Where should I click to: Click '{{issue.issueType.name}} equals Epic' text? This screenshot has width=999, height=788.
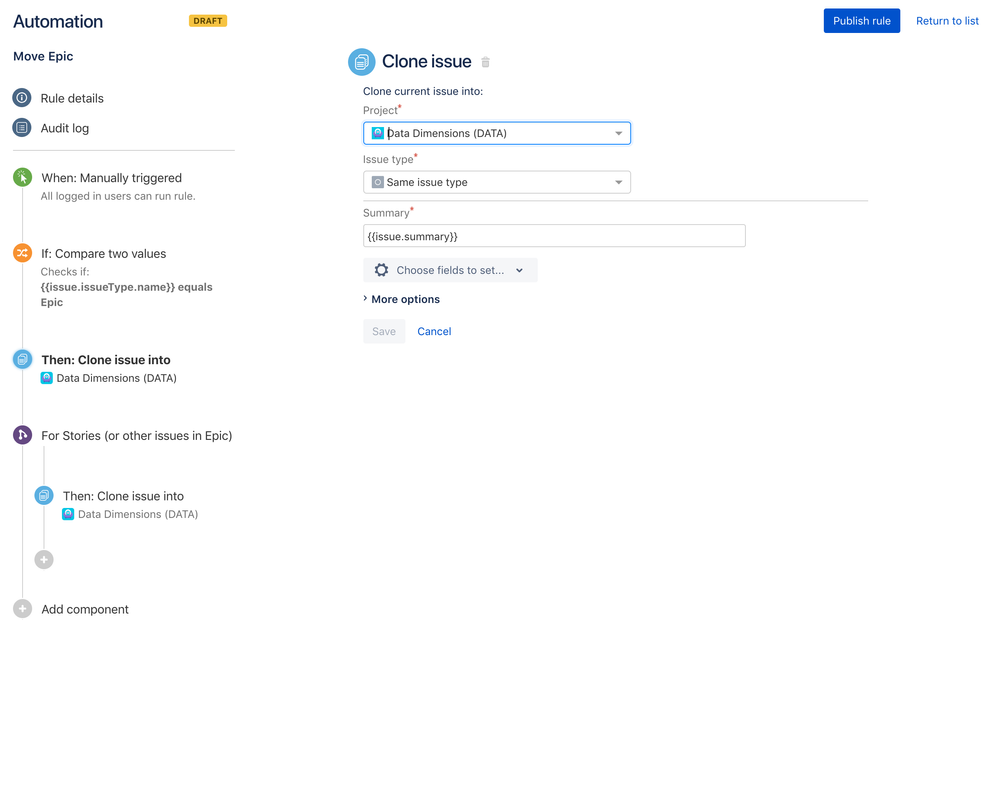point(127,294)
